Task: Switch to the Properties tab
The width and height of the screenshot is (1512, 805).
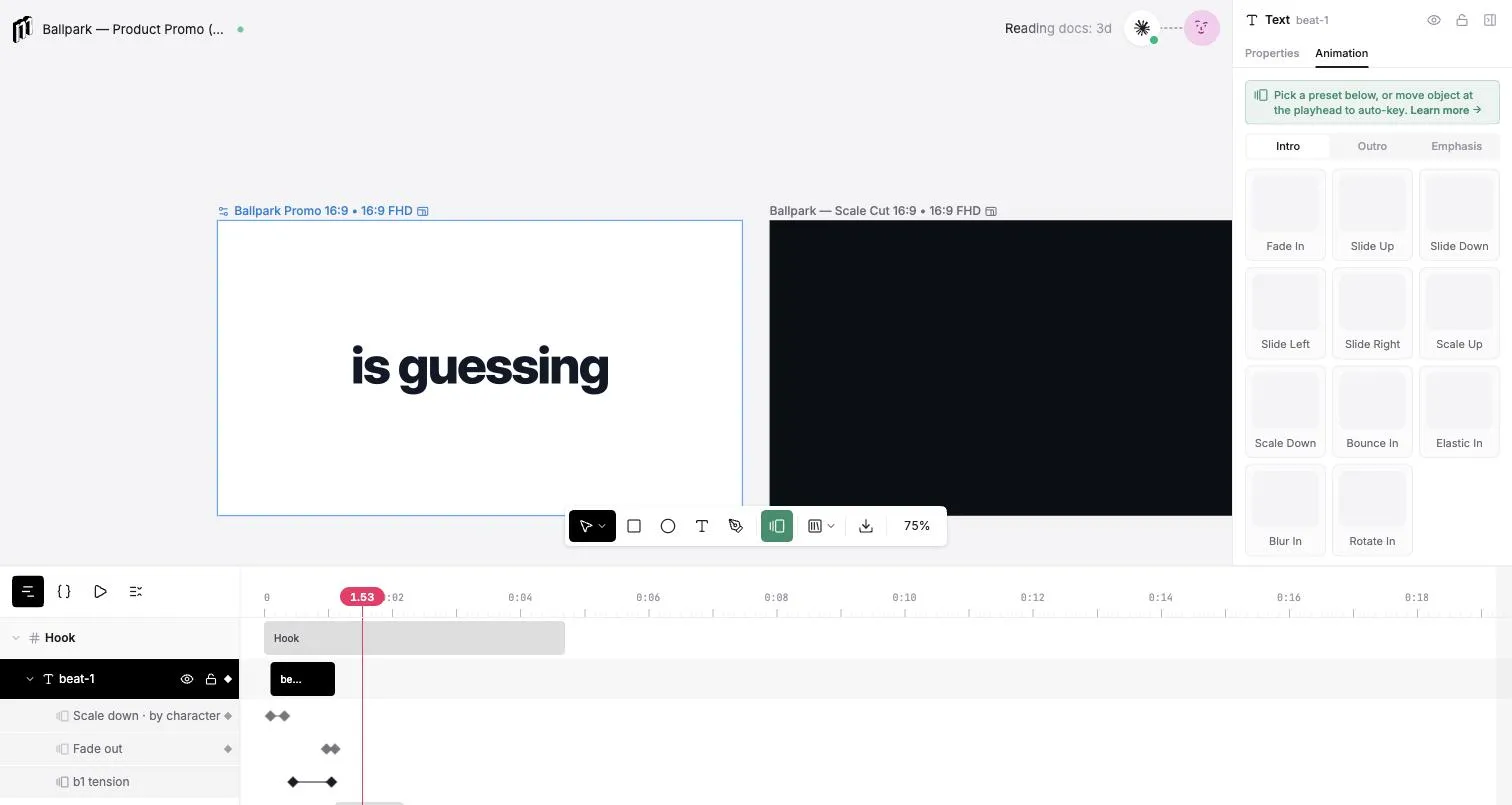Action: 1272,53
